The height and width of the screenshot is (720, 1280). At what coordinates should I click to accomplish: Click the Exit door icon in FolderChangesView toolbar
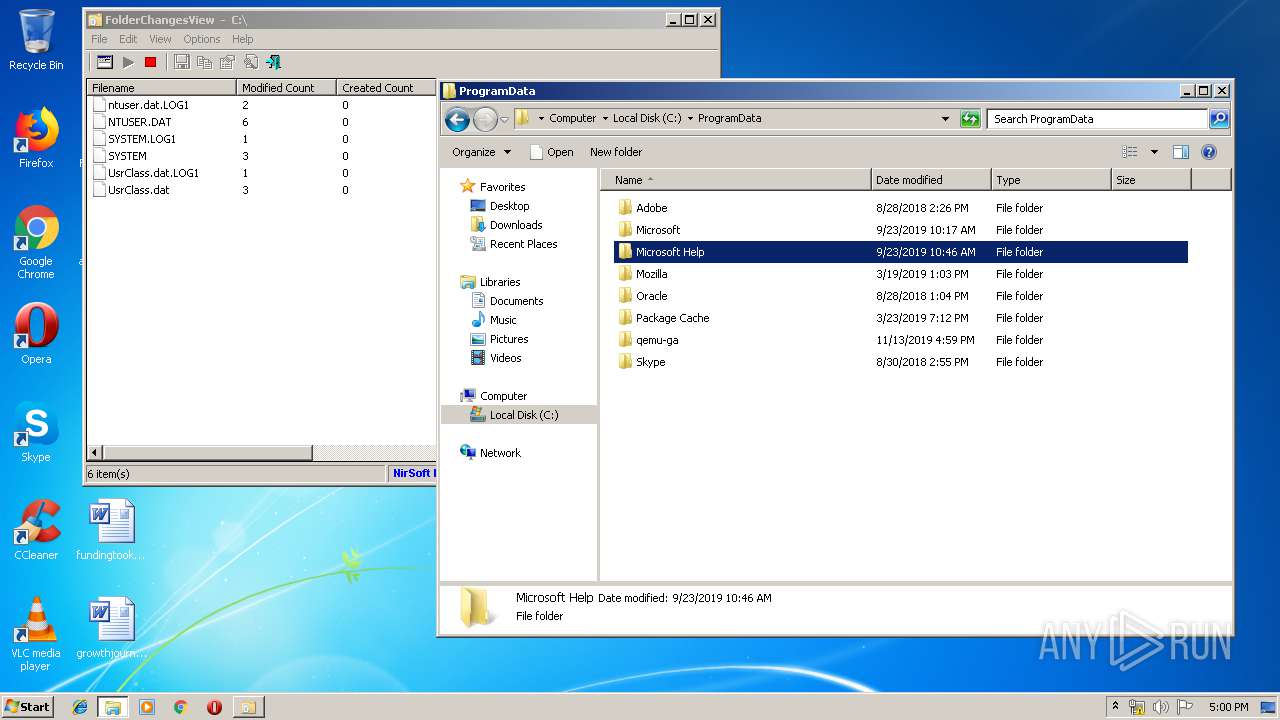coord(273,62)
